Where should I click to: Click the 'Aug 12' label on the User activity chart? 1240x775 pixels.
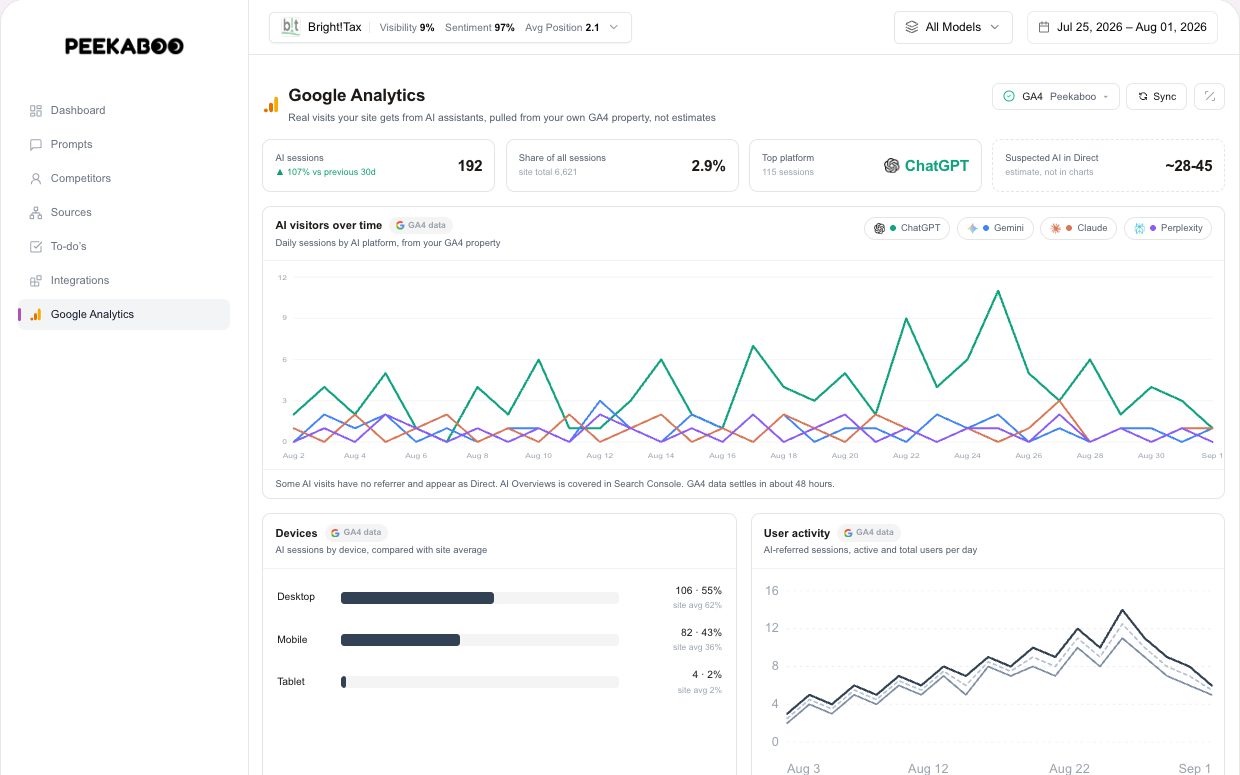(x=928, y=768)
